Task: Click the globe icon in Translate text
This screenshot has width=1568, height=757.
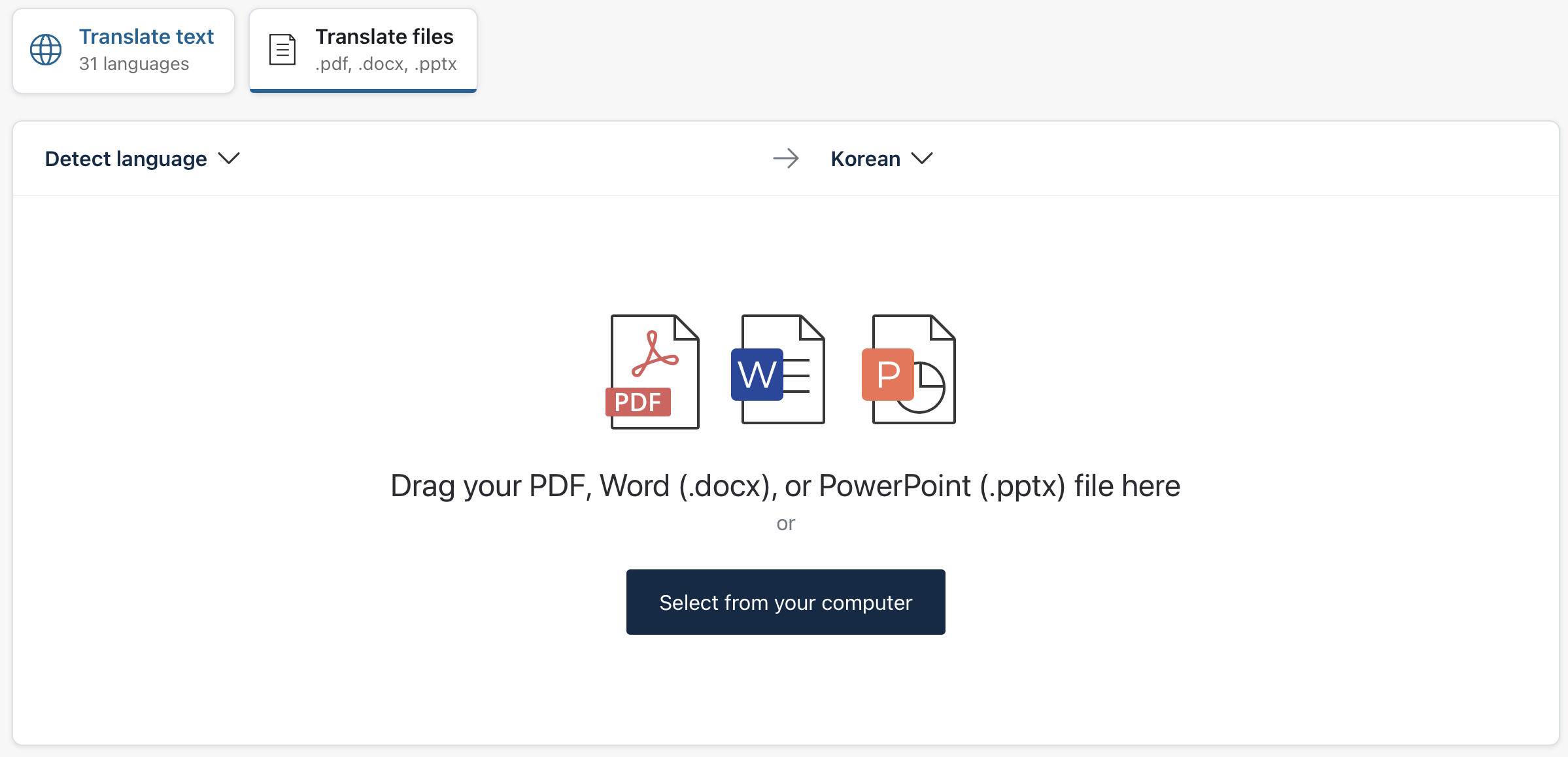Action: (46, 50)
